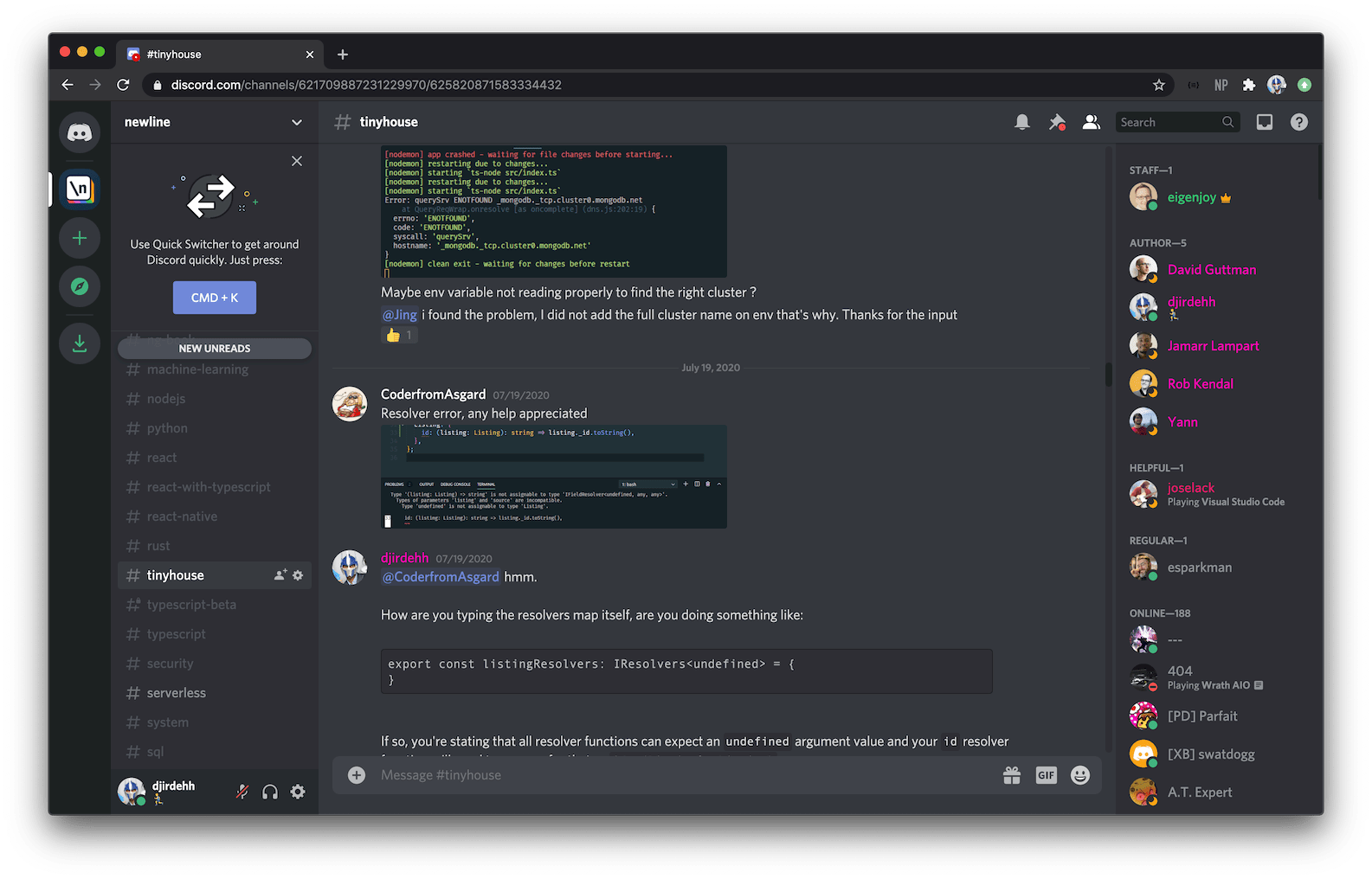The image size is (1372, 879).
Task: Open machine-learning channel
Action: 215,369
